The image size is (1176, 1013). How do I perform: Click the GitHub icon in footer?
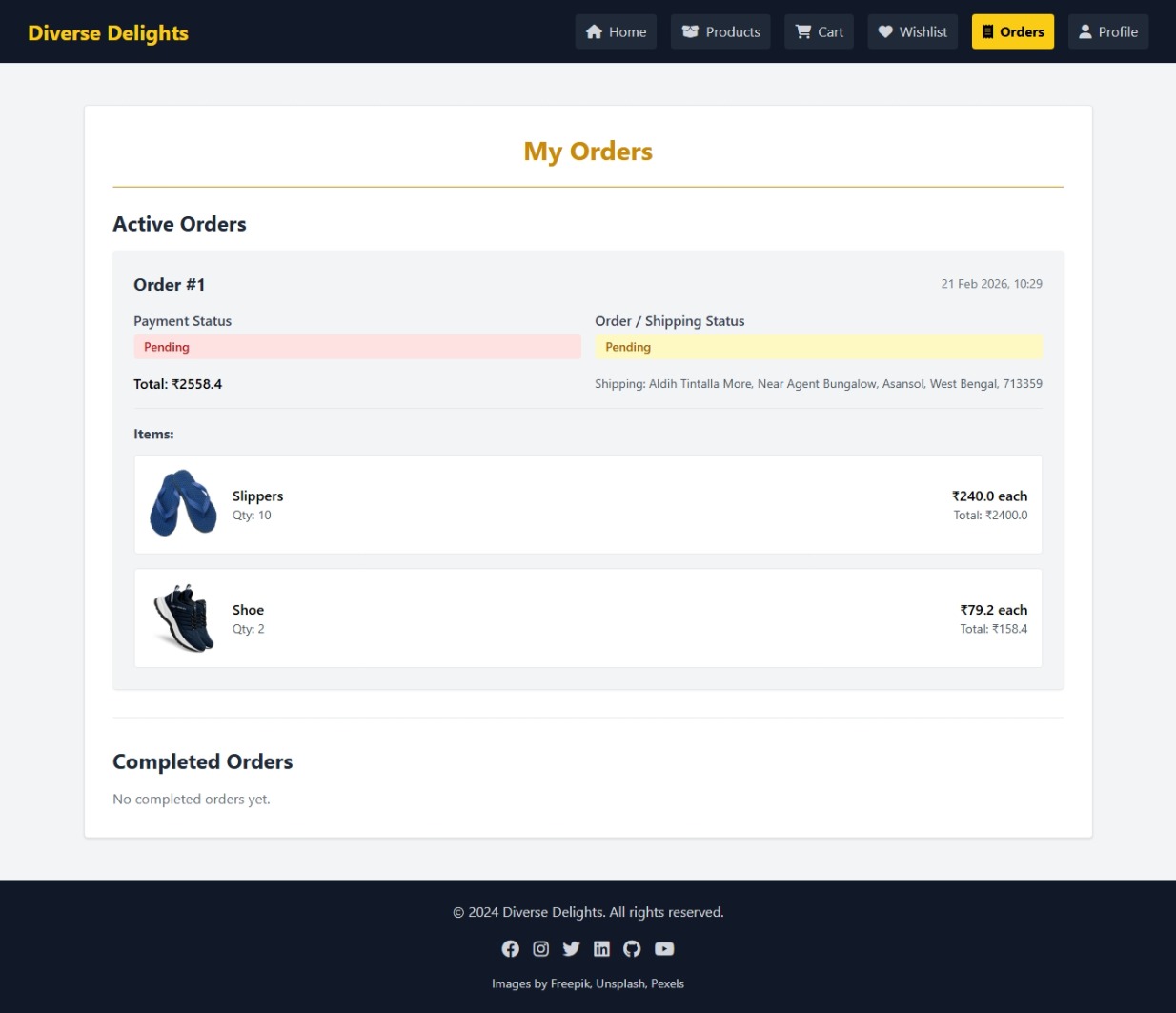tap(632, 948)
